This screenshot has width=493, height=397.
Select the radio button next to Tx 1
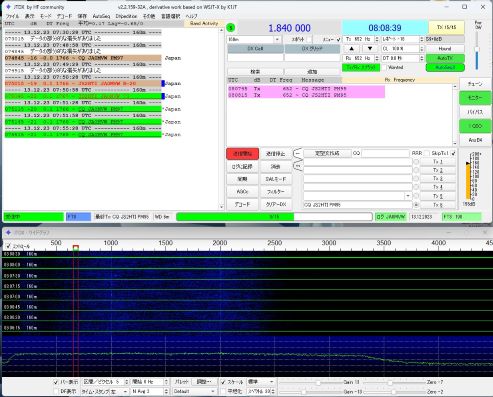coord(416,162)
